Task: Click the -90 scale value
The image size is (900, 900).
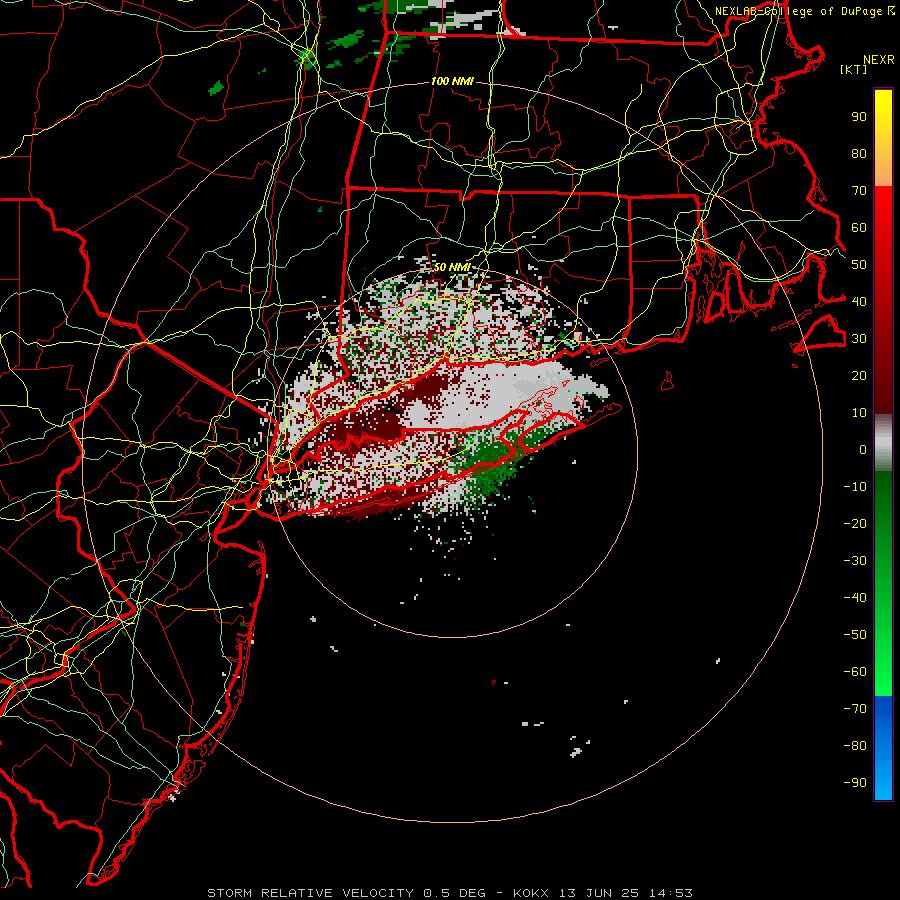Action: point(855,783)
